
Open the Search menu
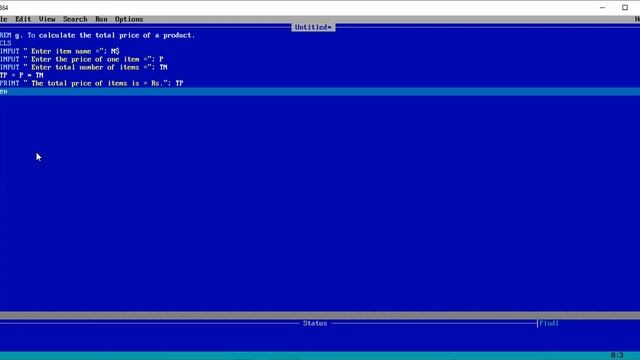click(75, 19)
